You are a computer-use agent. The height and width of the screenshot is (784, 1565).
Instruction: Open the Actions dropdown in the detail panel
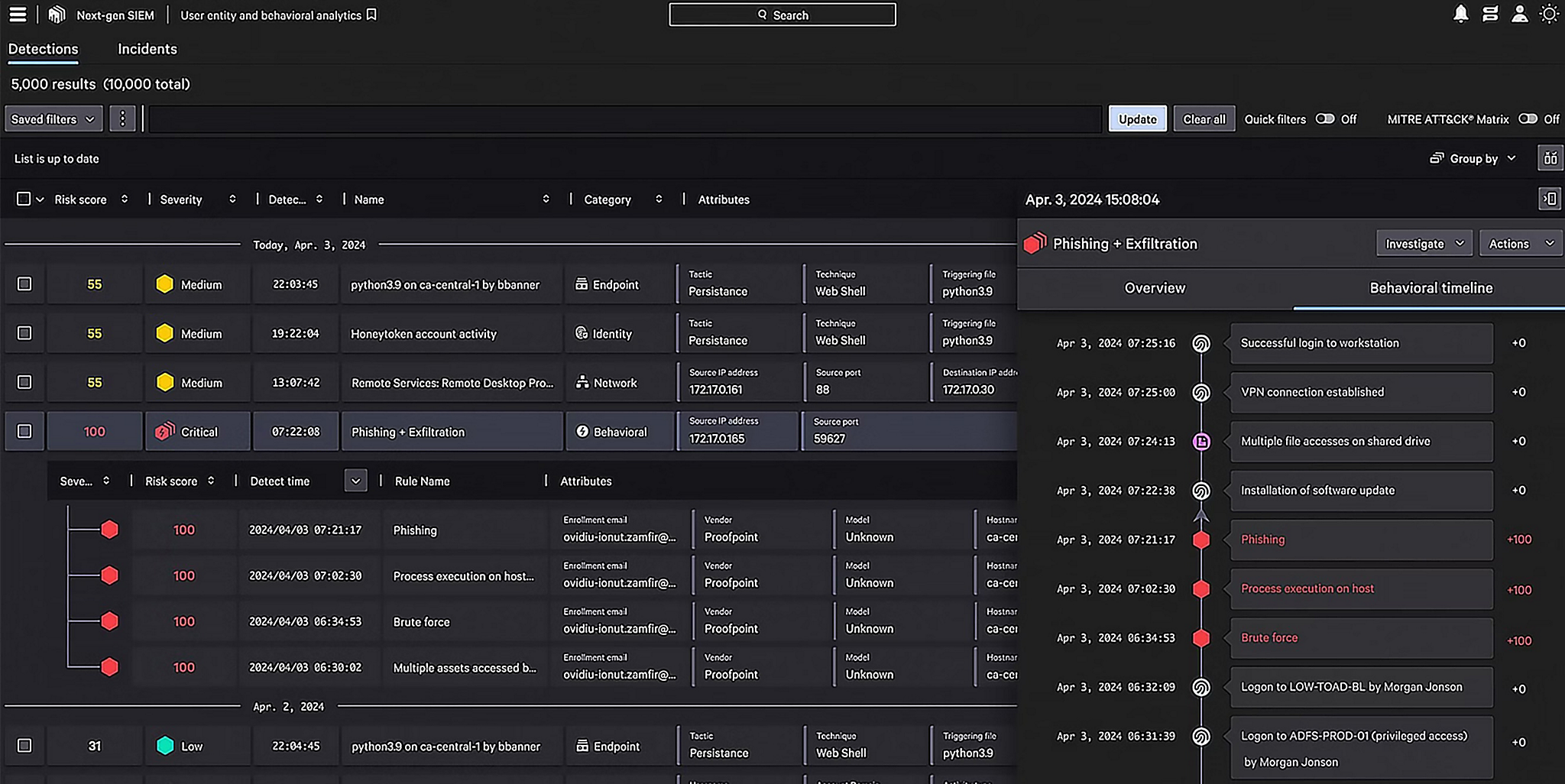[1520, 243]
